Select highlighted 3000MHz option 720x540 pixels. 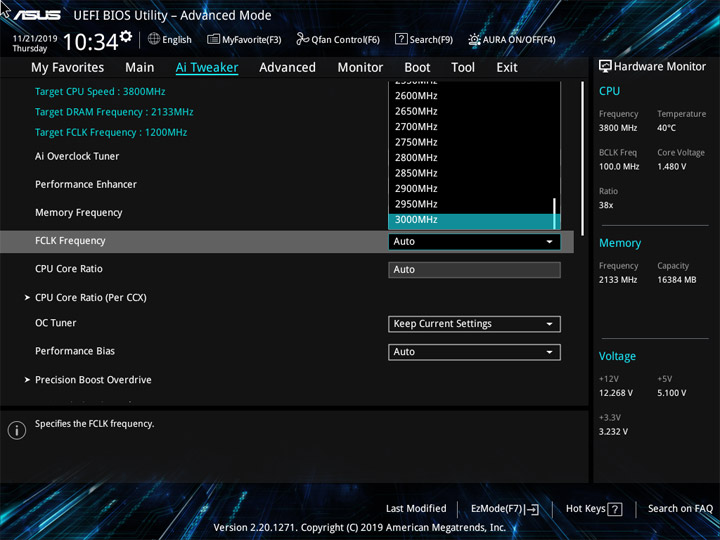pos(471,220)
